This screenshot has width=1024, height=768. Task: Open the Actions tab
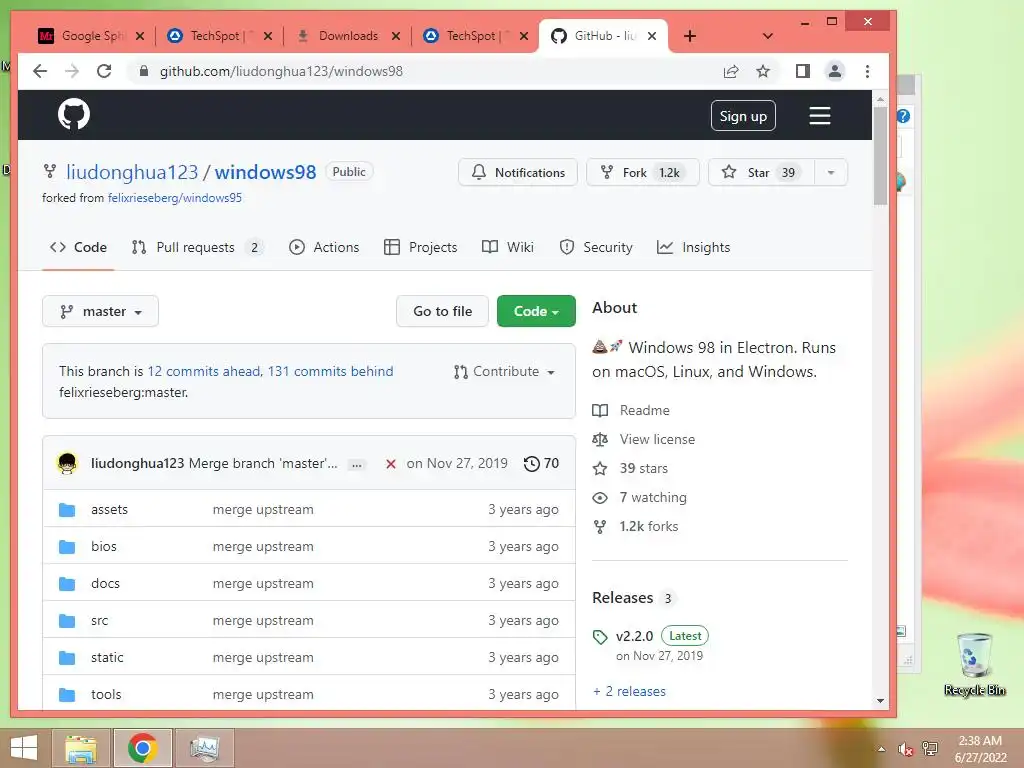pyautogui.click(x=325, y=248)
